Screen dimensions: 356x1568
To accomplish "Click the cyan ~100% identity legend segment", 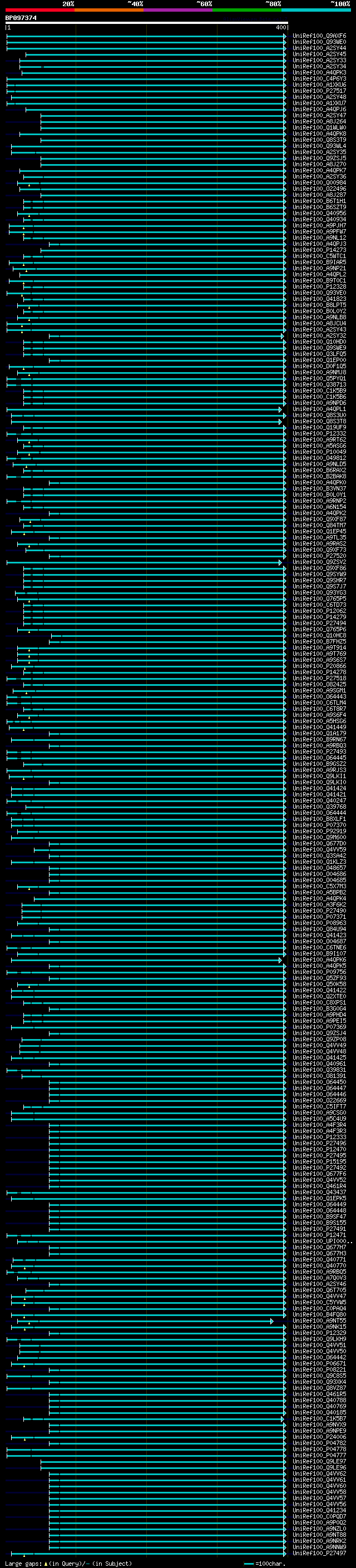I will pyautogui.click(x=316, y=10).
